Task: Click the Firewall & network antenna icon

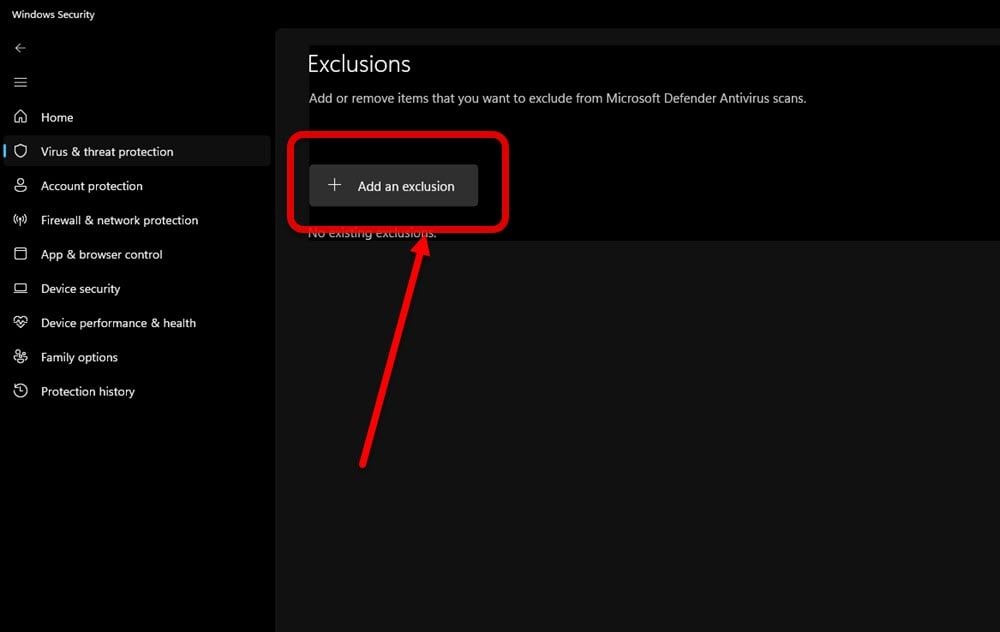Action: click(x=20, y=220)
